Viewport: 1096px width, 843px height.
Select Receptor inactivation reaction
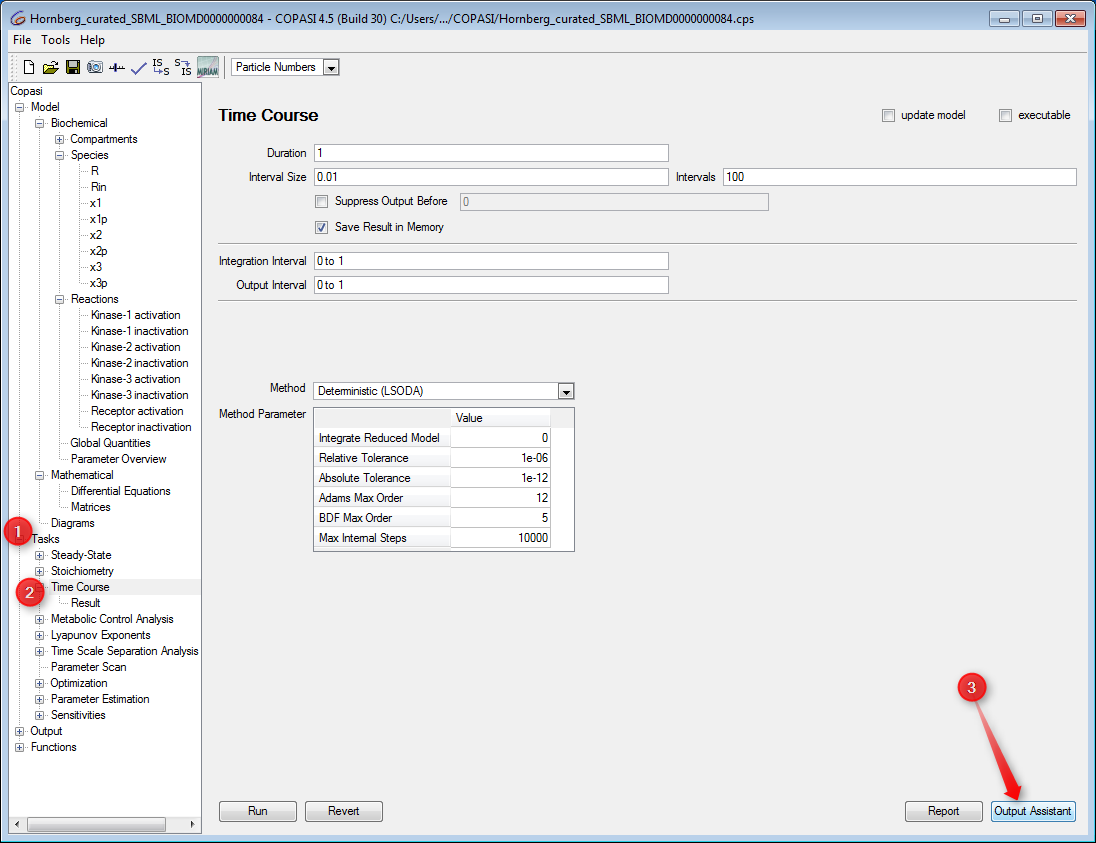(141, 428)
